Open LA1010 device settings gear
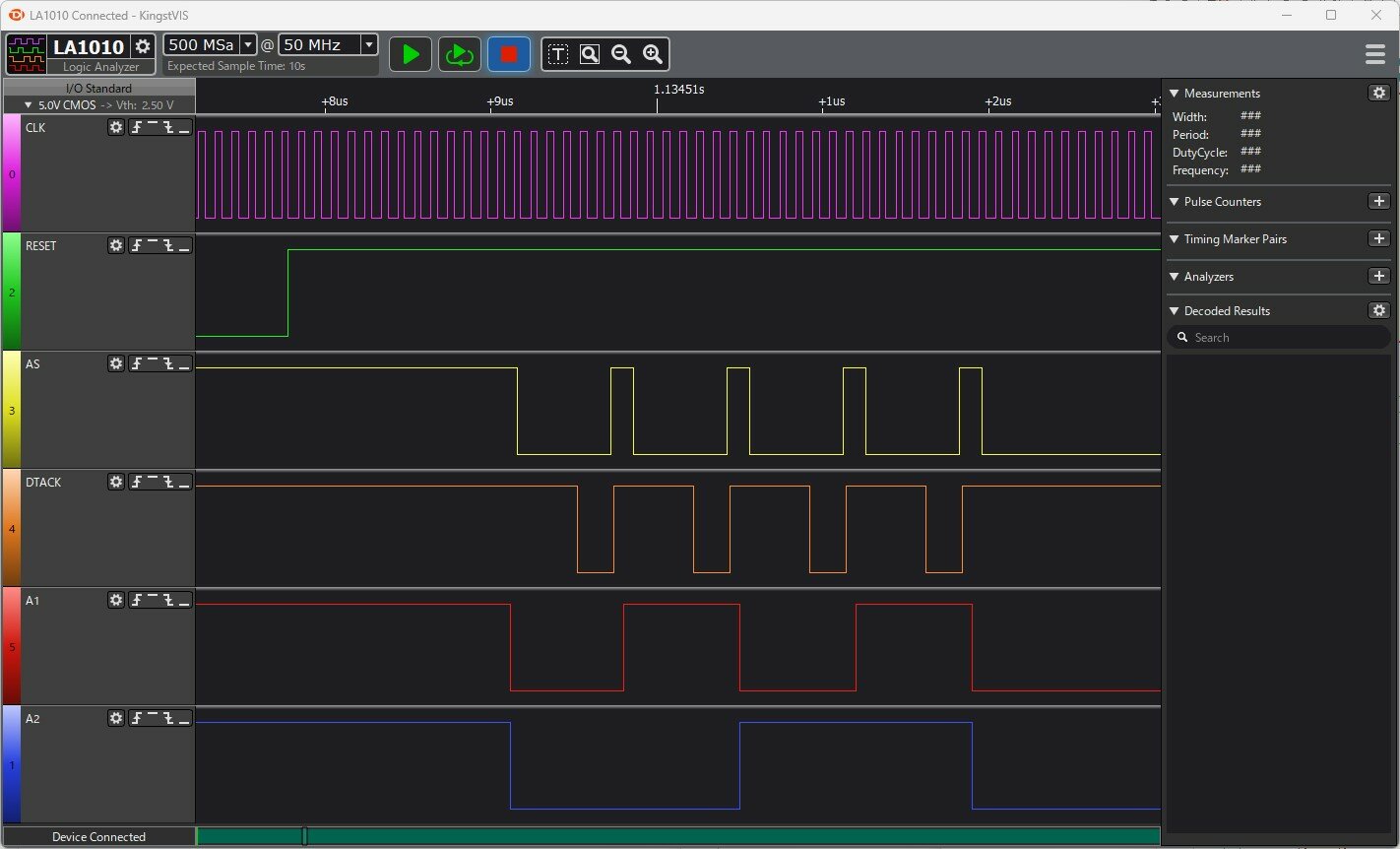 point(143,46)
